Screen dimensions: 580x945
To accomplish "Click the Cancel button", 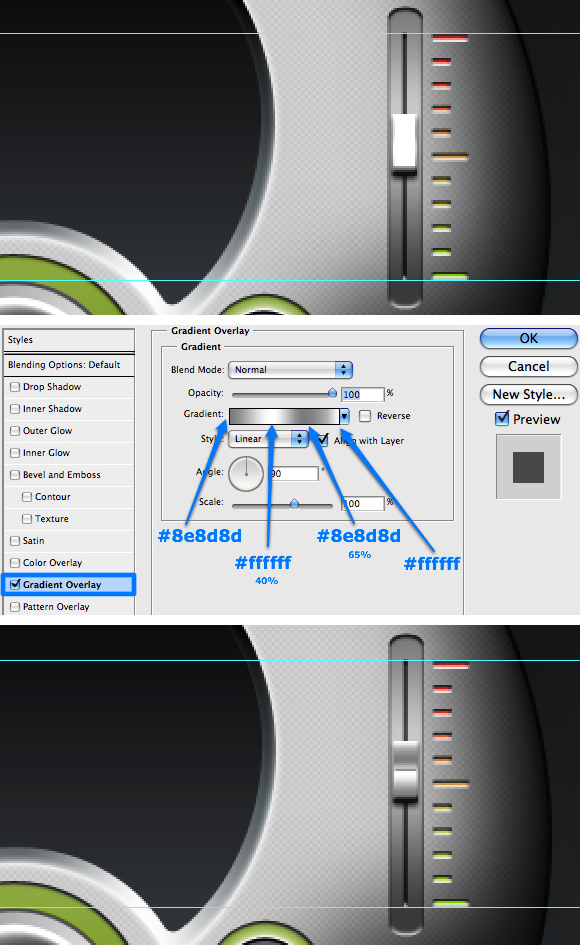I will click(x=528, y=366).
